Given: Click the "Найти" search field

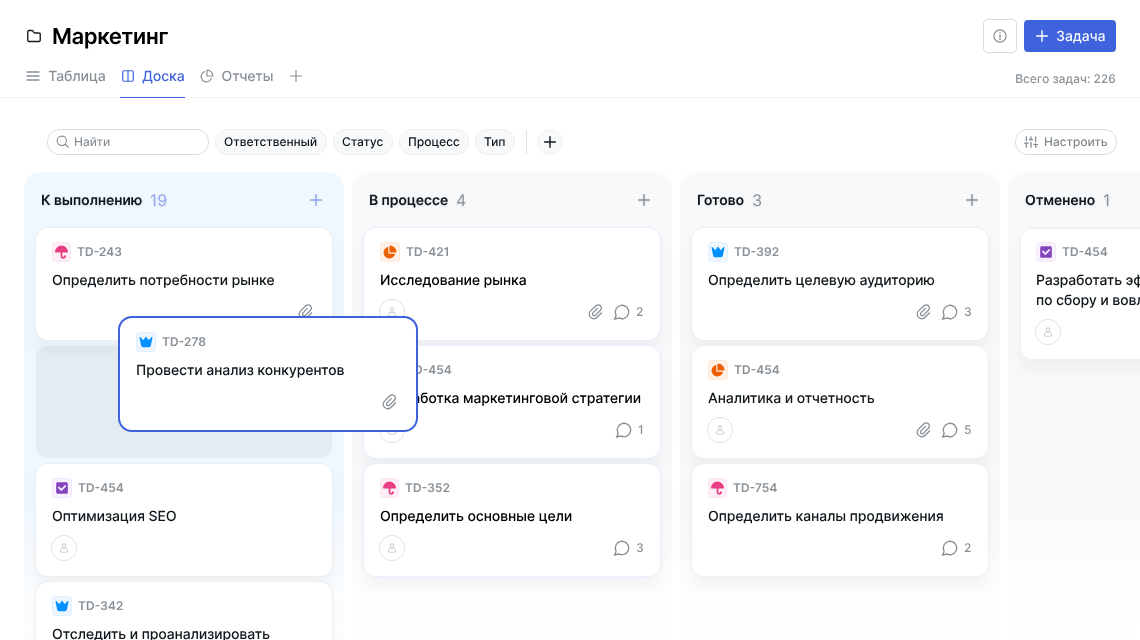Looking at the screenshot, I should point(127,142).
